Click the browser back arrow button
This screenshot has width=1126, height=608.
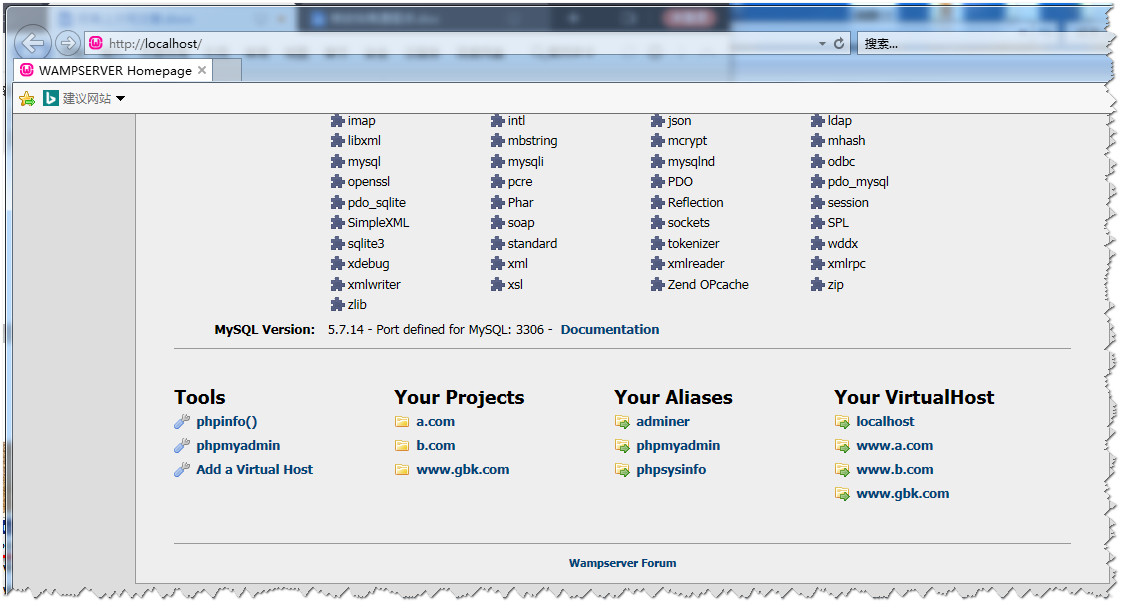(32, 44)
